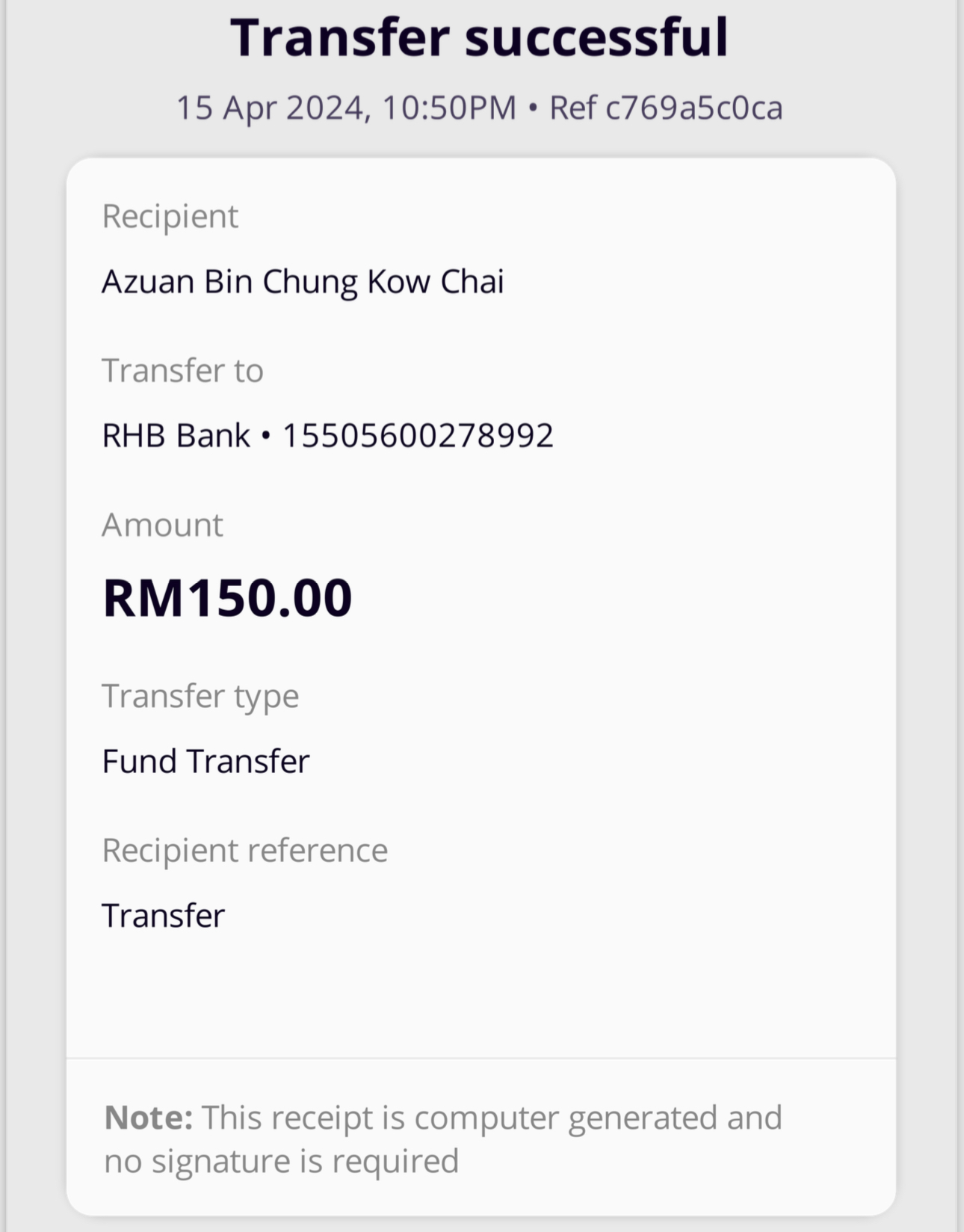Click the 10:50PM transaction time
Image resolution: width=964 pixels, height=1232 pixels.
(x=449, y=108)
